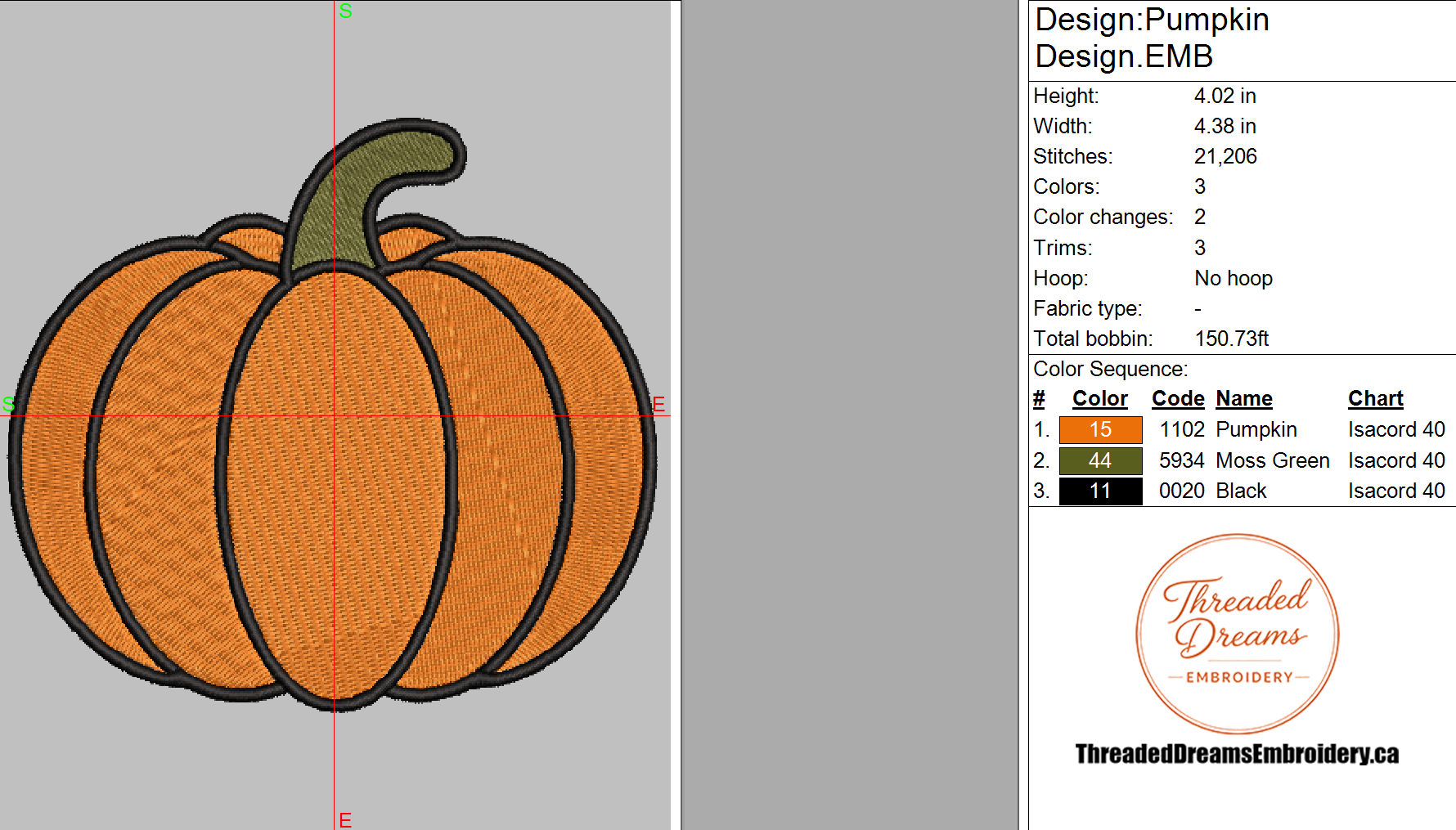
Task: Click the ThreadedDreamsEmbroidery.ca website text
Action: (x=1237, y=753)
